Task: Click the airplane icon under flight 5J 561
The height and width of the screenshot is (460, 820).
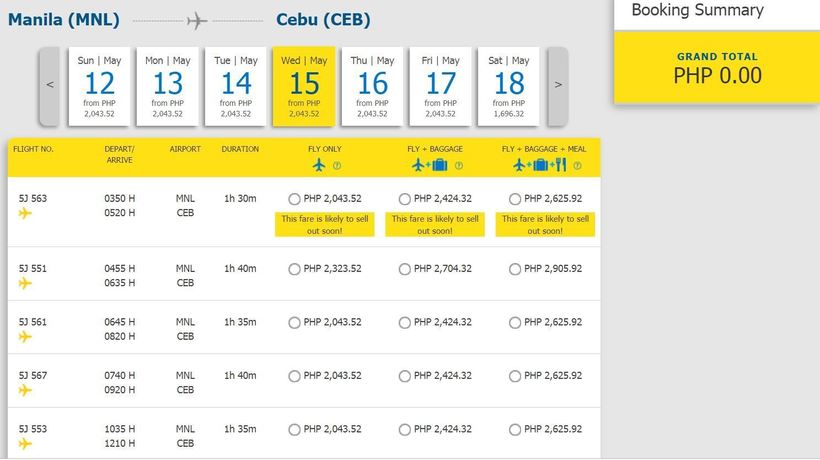Action: [25, 337]
